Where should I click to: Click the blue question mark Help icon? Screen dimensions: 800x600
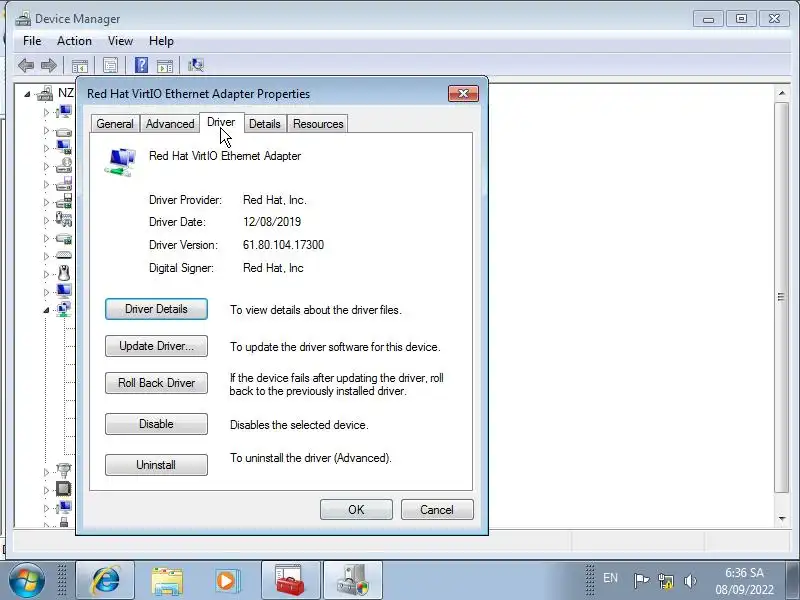(141, 65)
